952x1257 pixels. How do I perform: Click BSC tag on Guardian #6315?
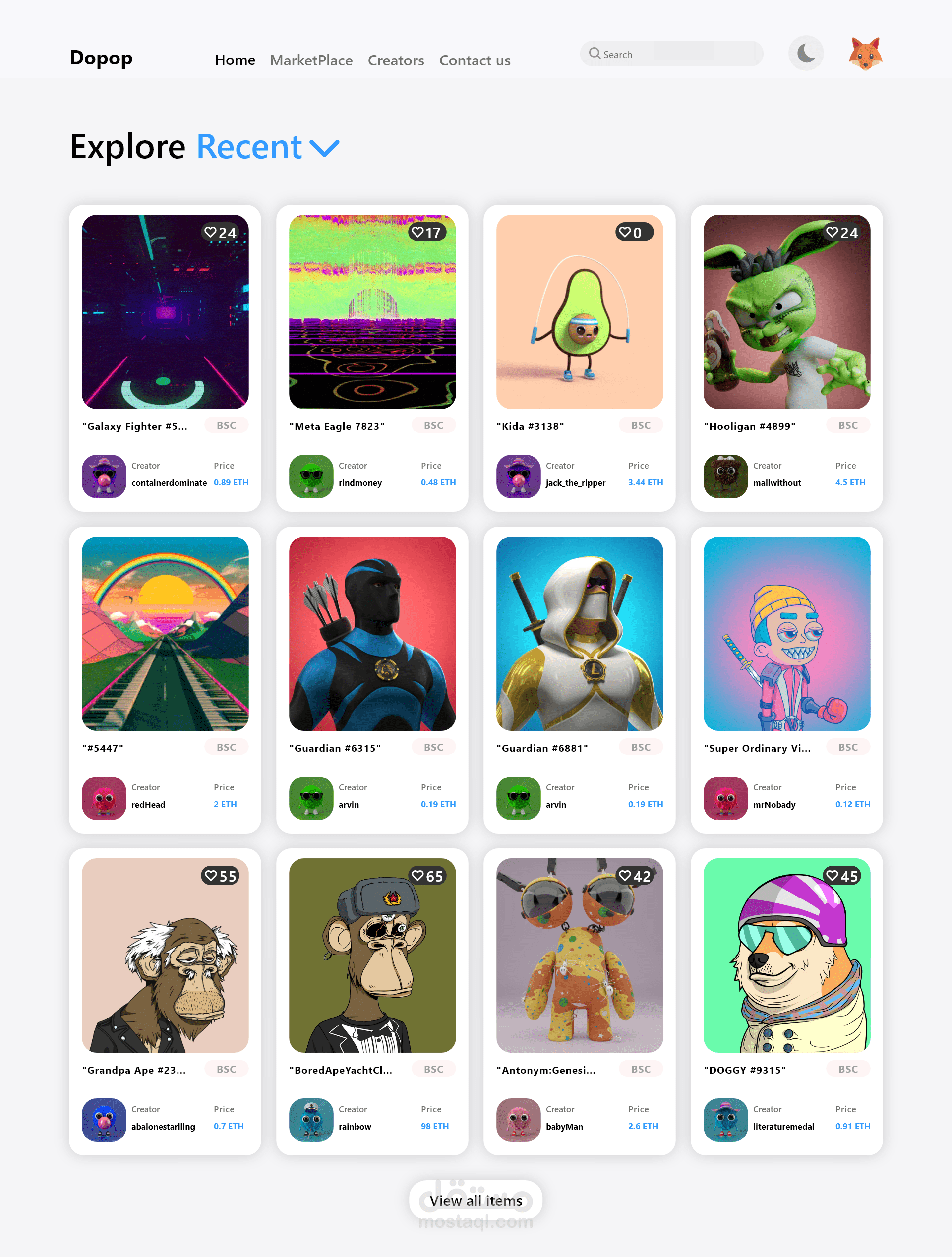point(433,747)
